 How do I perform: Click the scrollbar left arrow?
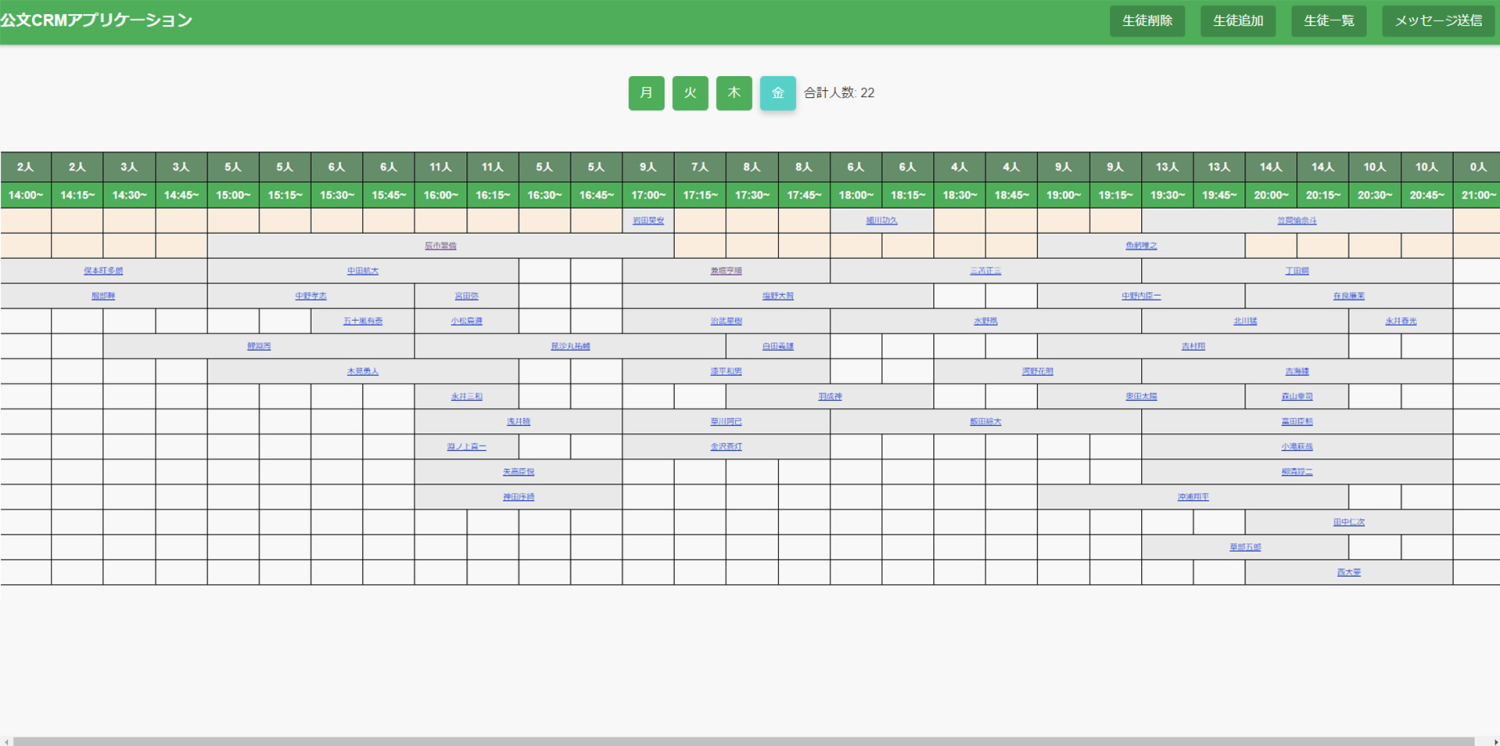(5, 741)
